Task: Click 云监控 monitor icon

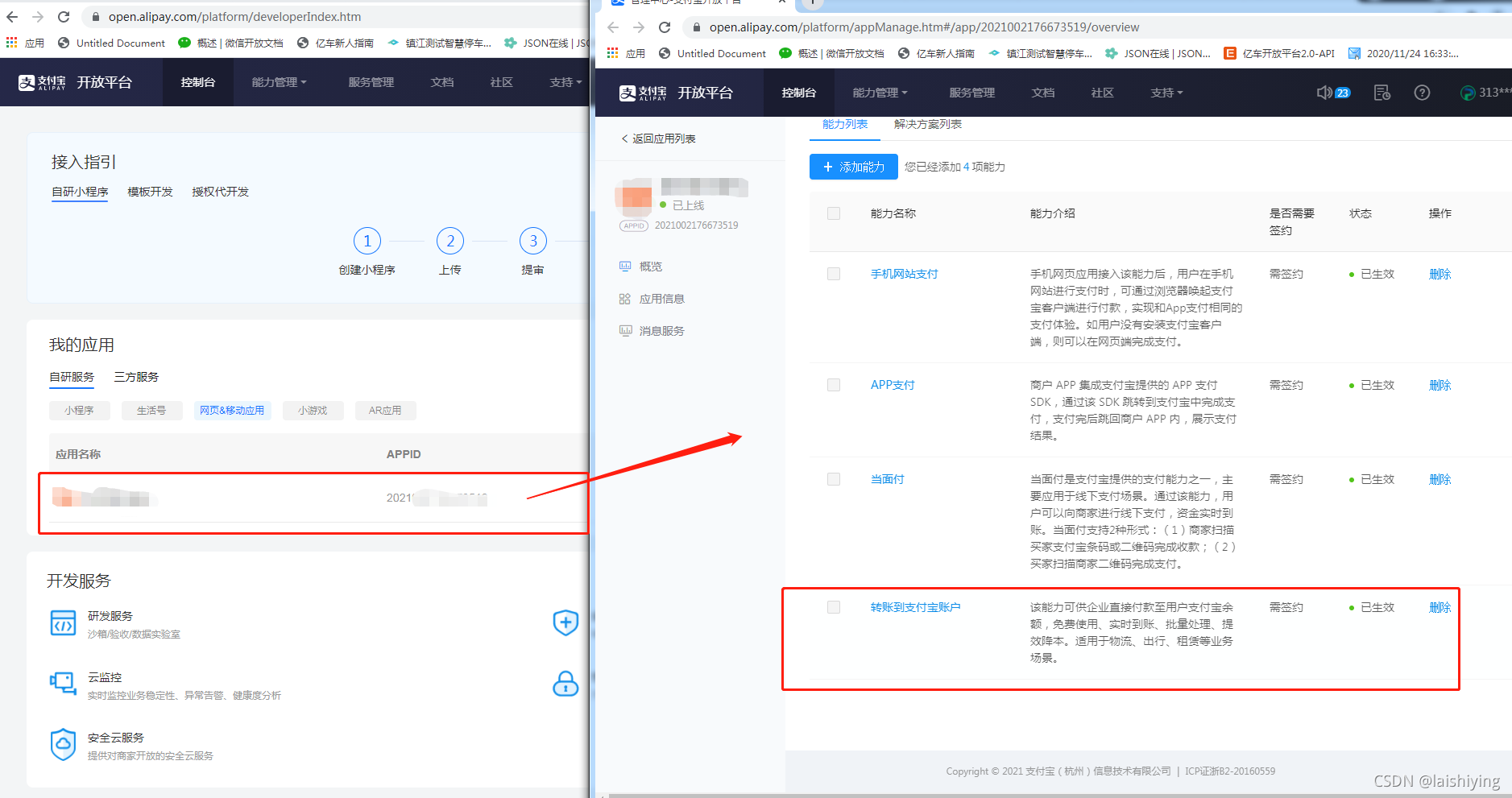Action: click(63, 684)
